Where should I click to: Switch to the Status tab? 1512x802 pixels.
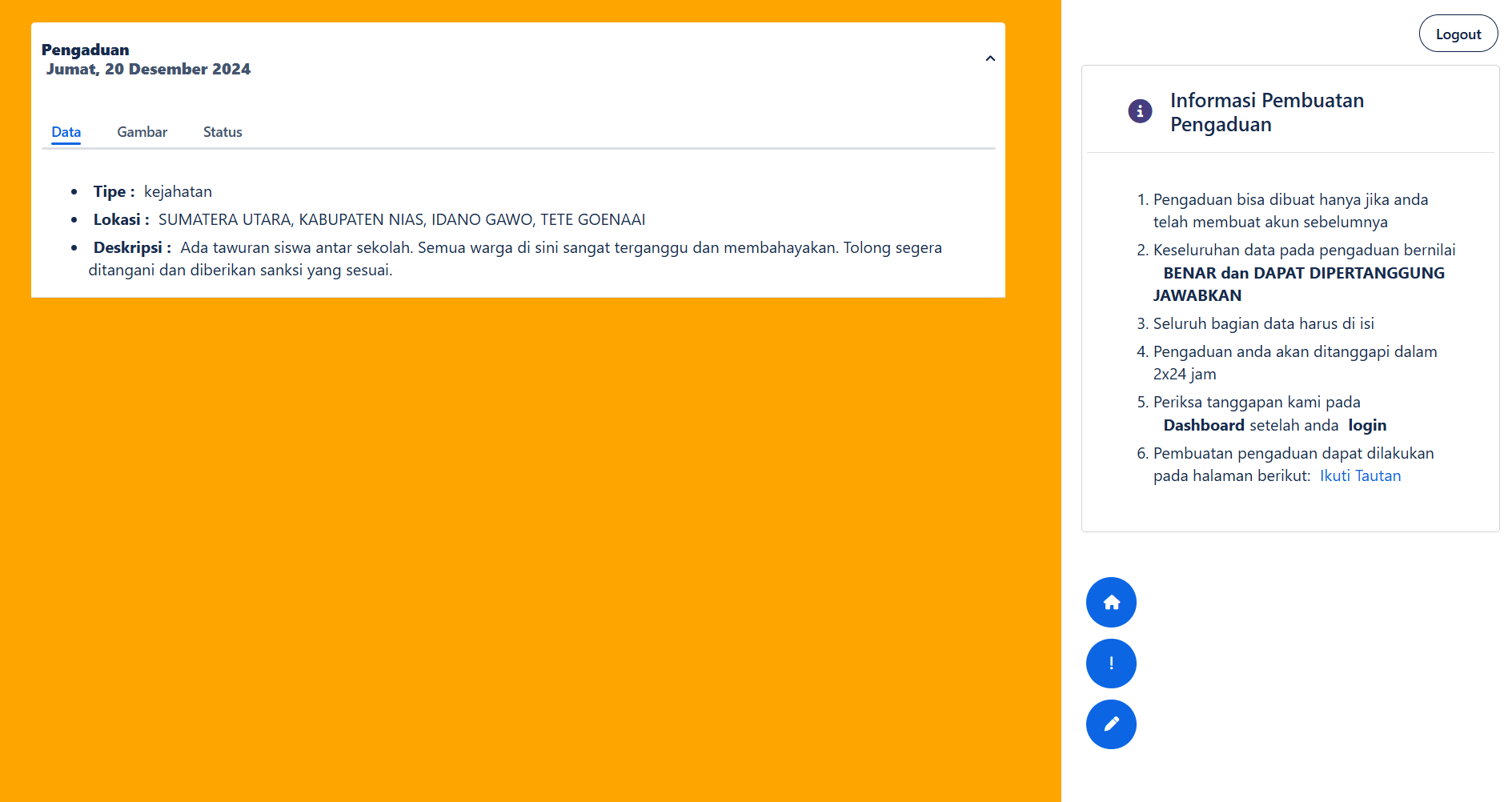click(x=223, y=132)
